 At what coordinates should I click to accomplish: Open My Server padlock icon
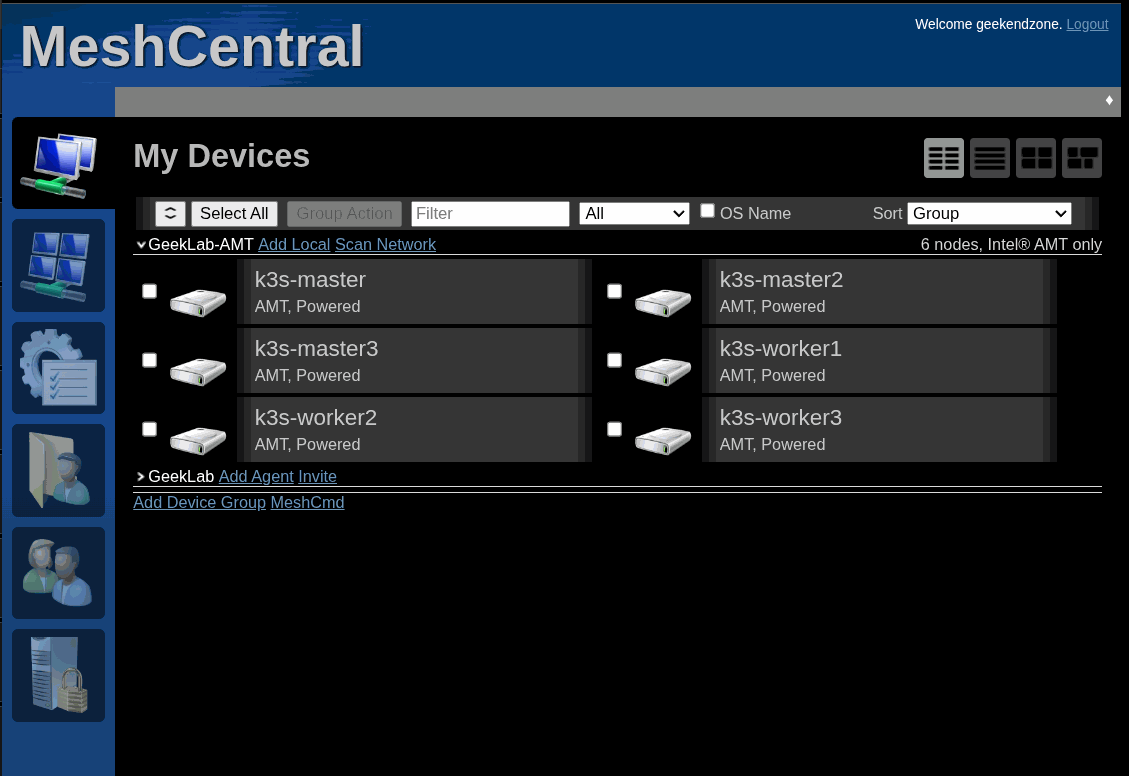coord(58,675)
